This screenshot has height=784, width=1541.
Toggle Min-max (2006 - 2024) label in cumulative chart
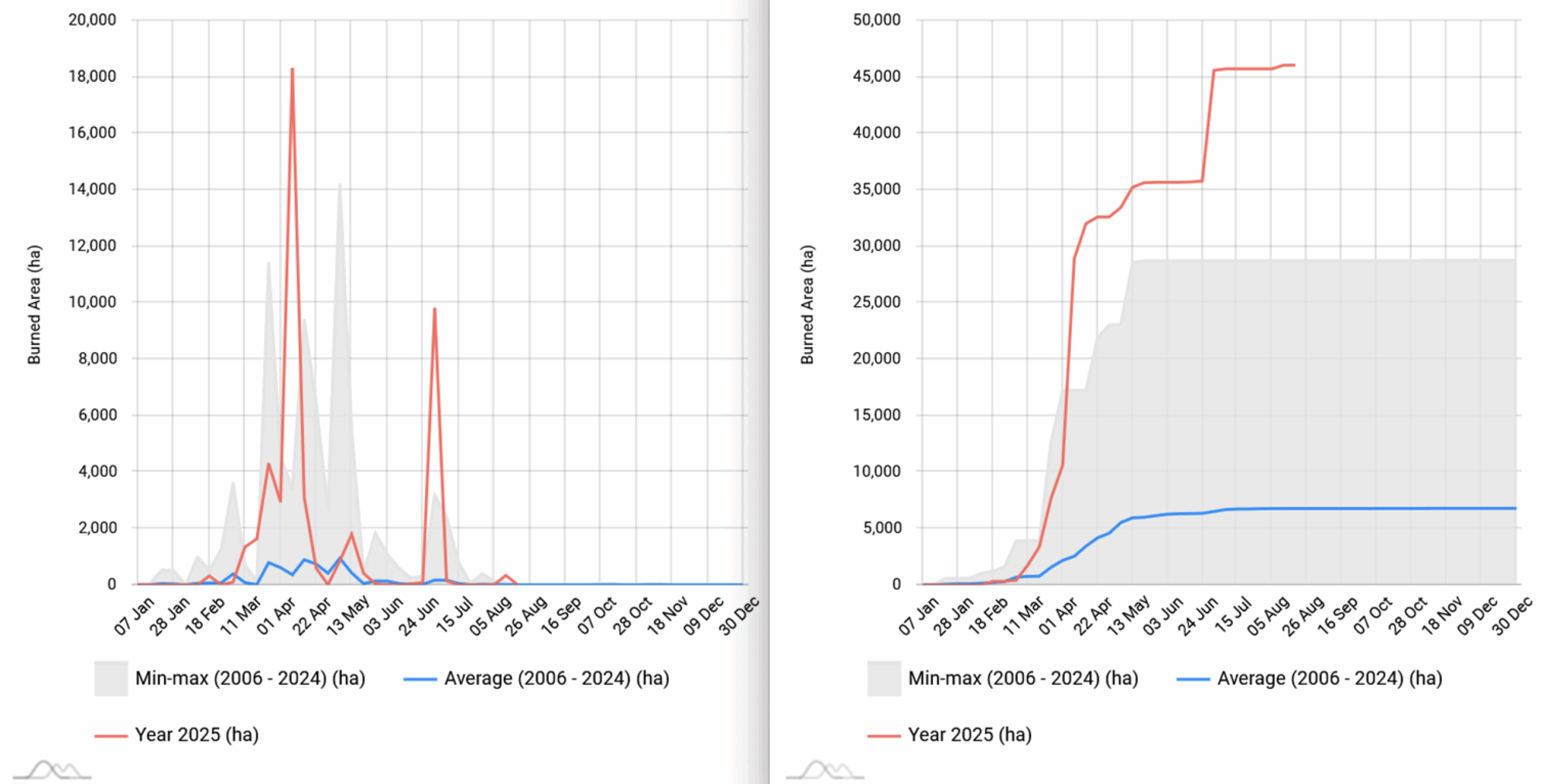pos(1023,678)
